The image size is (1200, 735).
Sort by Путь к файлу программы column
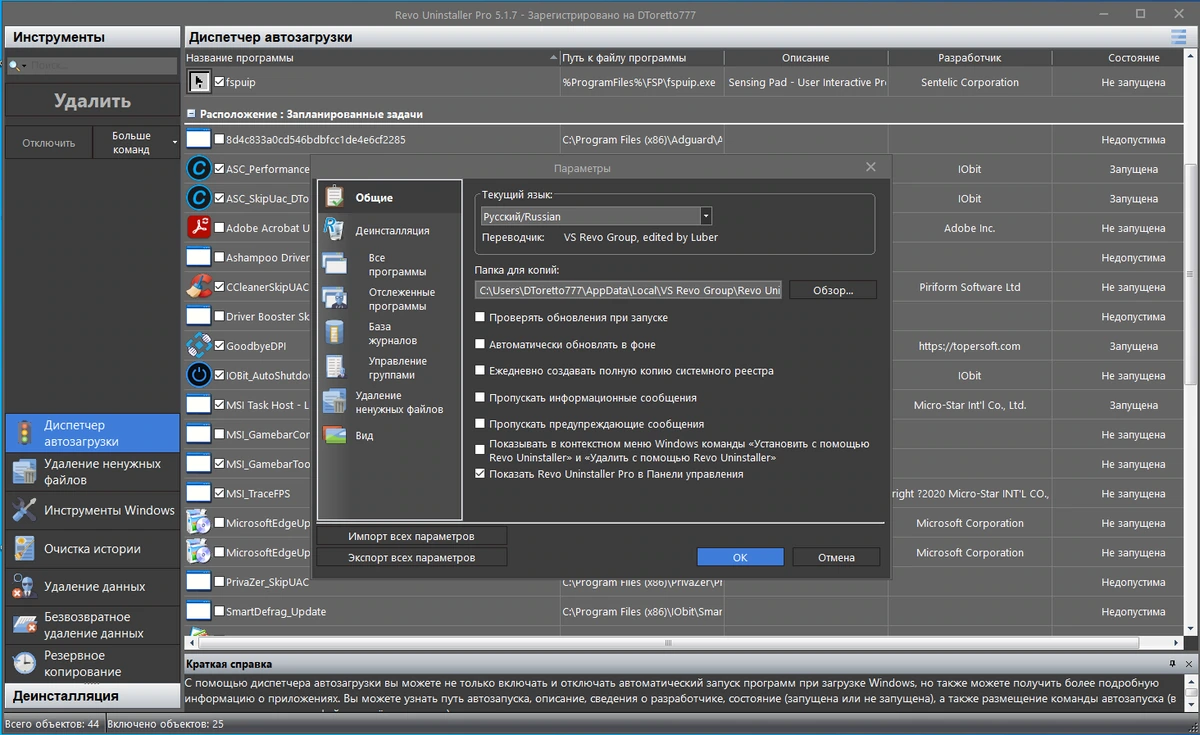click(x=640, y=58)
